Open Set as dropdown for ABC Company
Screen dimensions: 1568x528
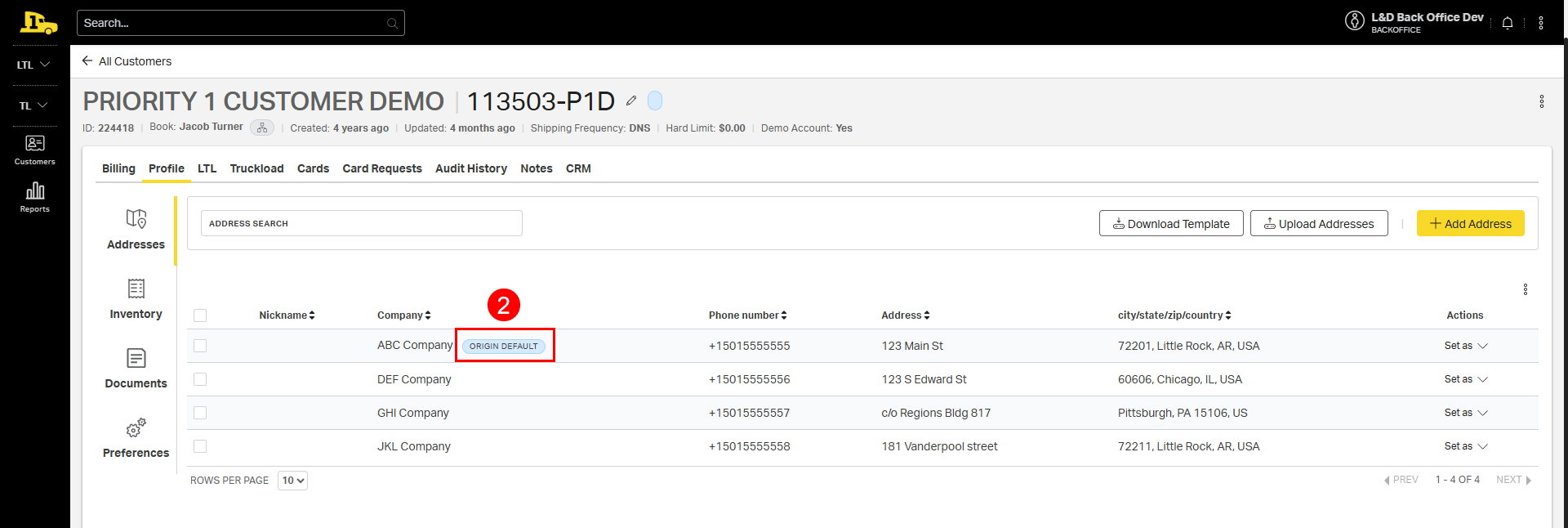(x=1466, y=346)
